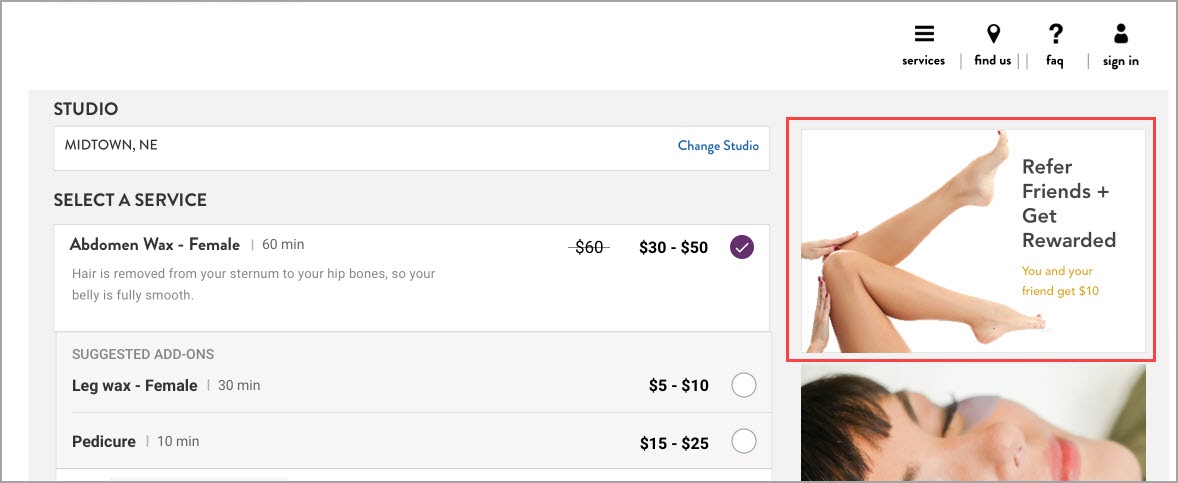This screenshot has height=483, width=1178.
Task: Click the Change Studio link
Action: [x=718, y=146]
